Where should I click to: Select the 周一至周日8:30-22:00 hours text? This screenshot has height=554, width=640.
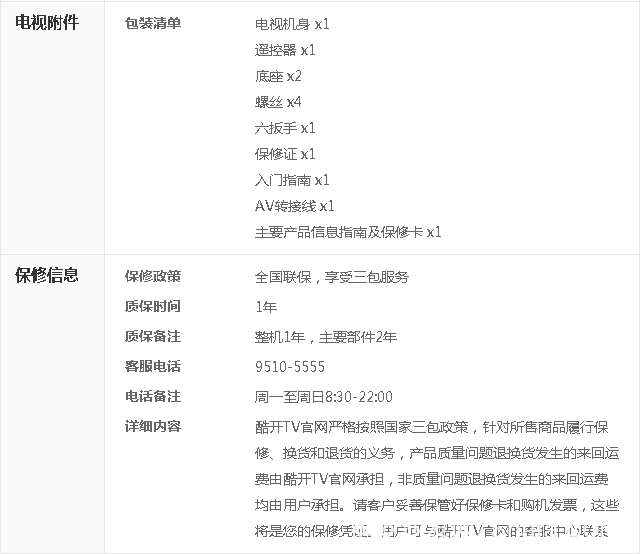pyautogui.click(x=323, y=397)
